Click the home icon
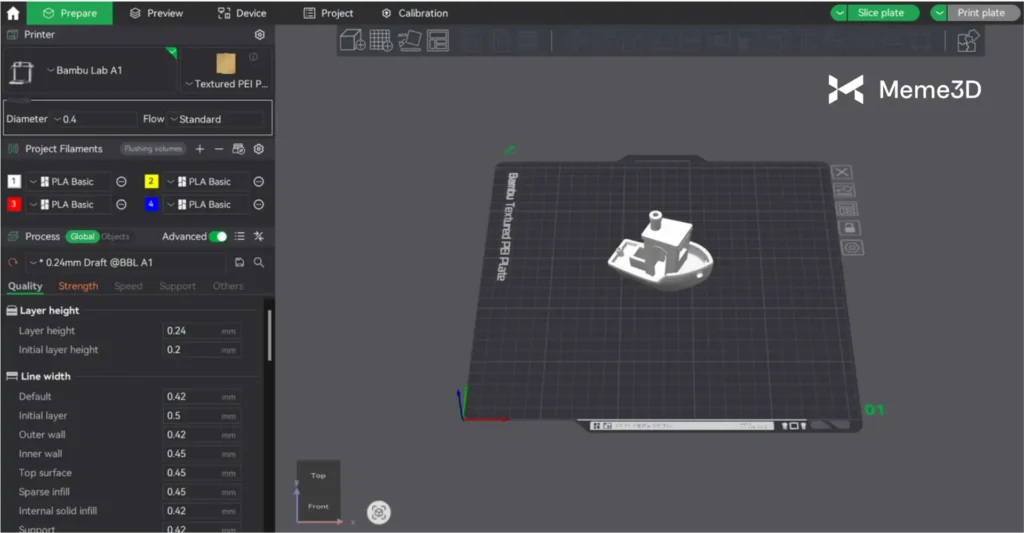The width and height of the screenshot is (1024, 533). pos(13,13)
